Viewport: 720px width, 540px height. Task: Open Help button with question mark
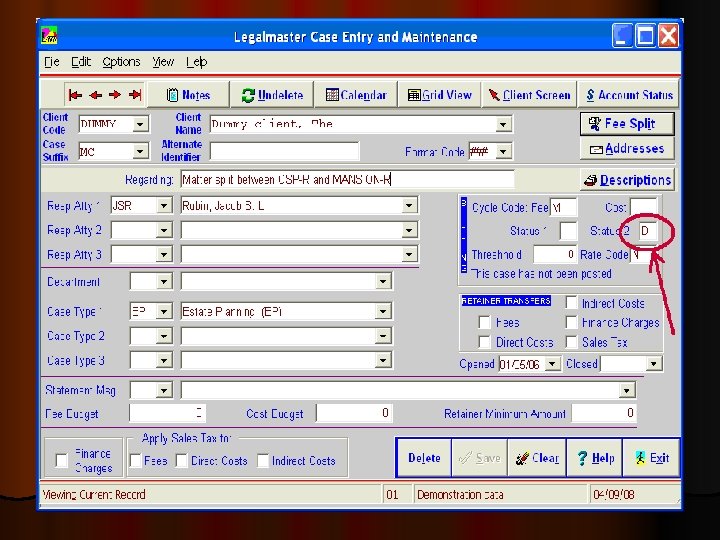tap(595, 458)
